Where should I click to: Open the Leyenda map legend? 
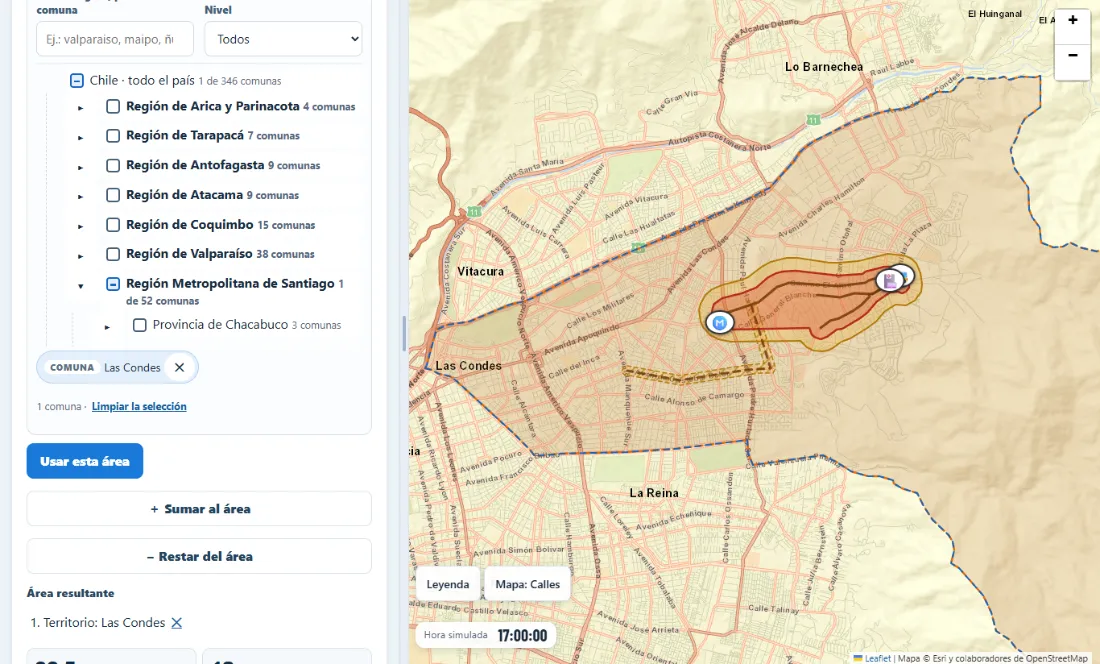(448, 584)
